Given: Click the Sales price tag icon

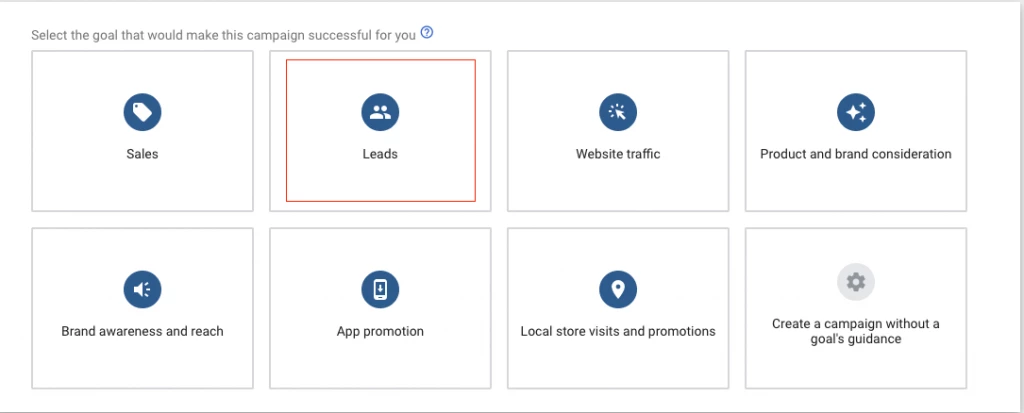Looking at the screenshot, I should [x=142, y=113].
